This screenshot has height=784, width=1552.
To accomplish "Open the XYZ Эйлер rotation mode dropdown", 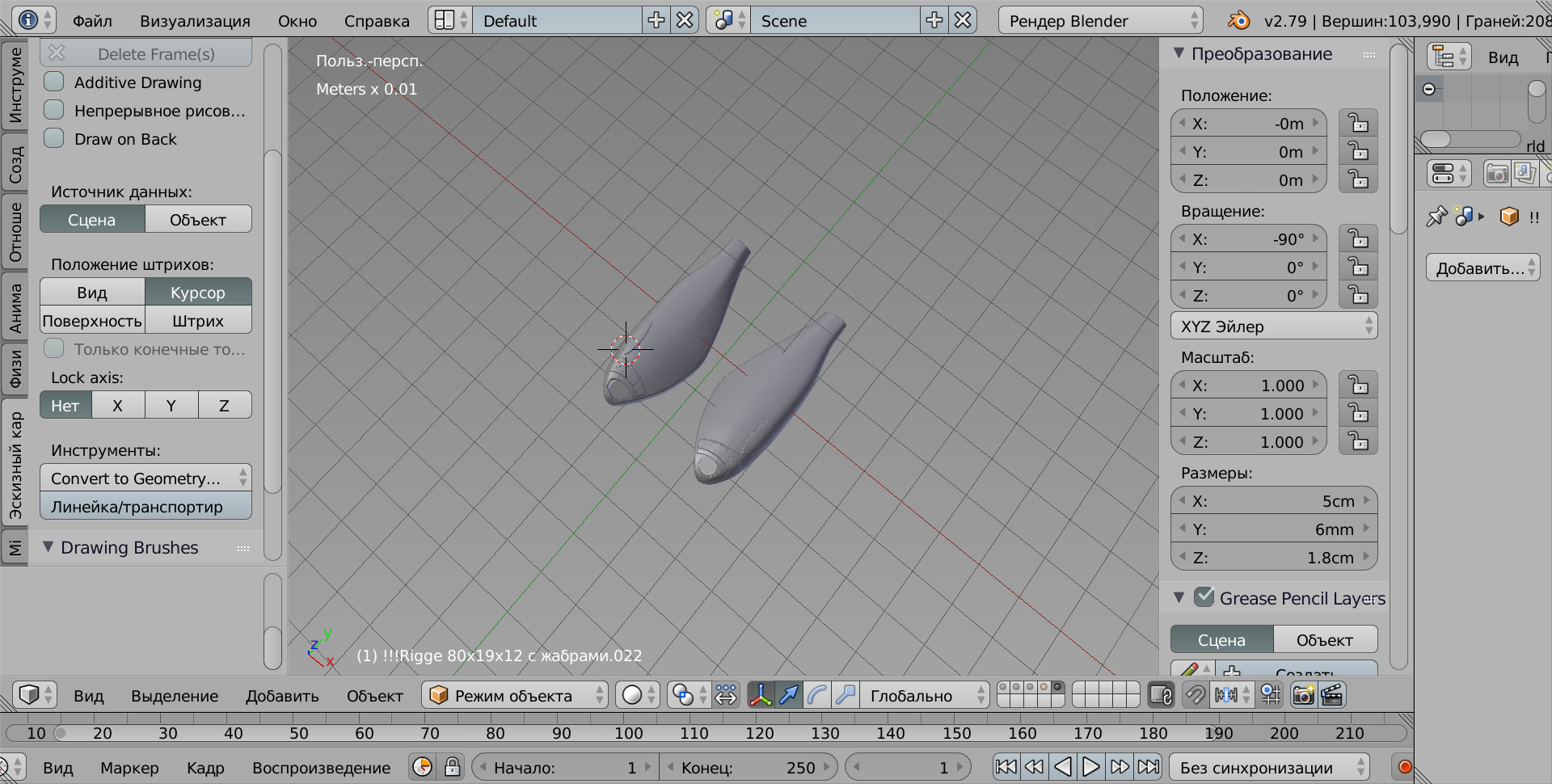I will tap(1273, 327).
